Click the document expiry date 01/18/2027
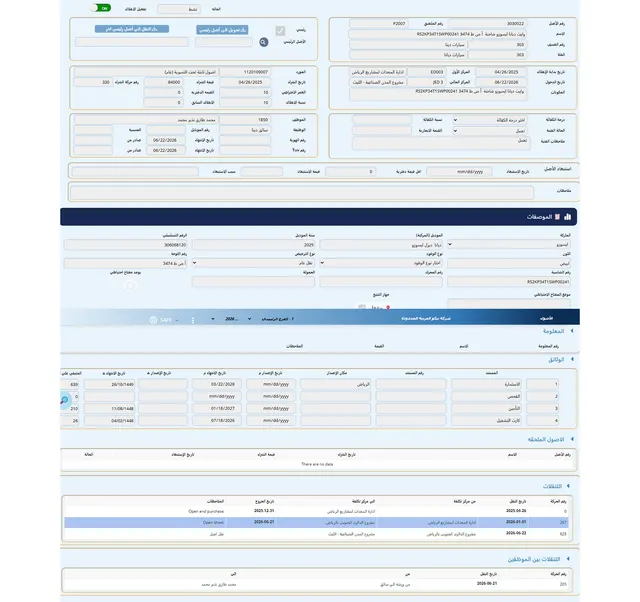Image resolution: width=640 pixels, height=602 pixels. tap(216, 408)
